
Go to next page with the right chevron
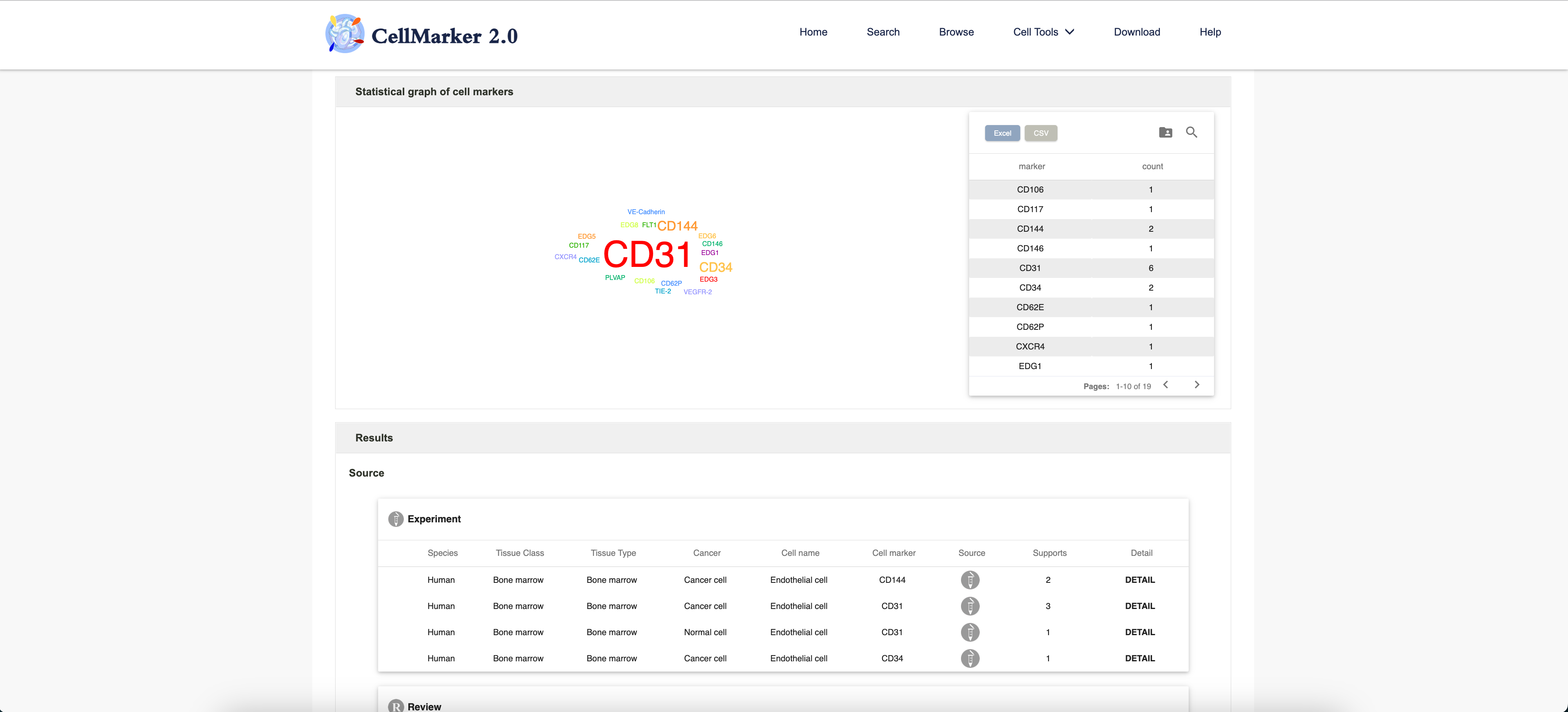[1197, 385]
